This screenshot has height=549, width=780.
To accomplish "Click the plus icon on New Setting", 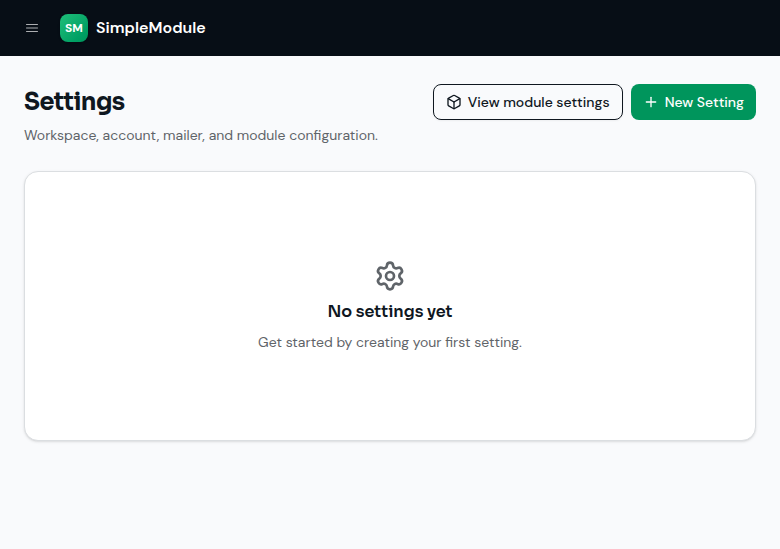I will click(651, 102).
